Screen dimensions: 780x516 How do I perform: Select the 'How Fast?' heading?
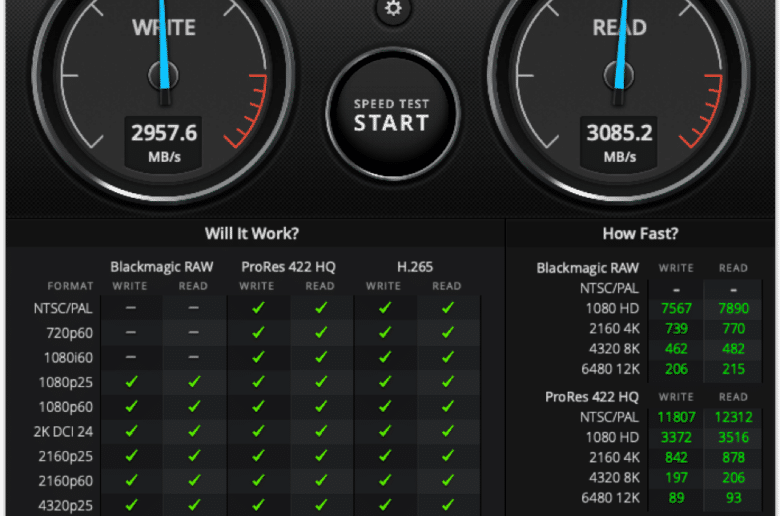[640, 233]
